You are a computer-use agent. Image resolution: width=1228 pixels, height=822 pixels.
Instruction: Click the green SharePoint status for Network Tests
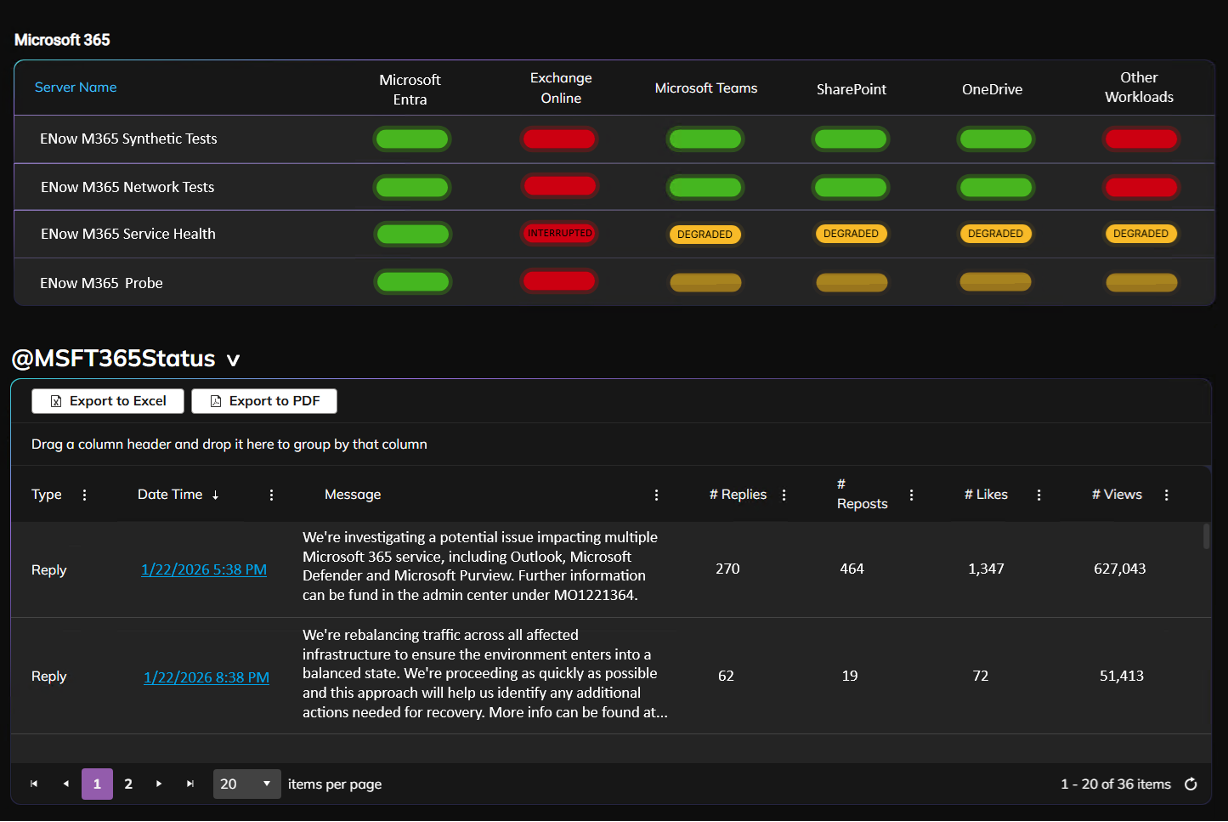point(850,187)
